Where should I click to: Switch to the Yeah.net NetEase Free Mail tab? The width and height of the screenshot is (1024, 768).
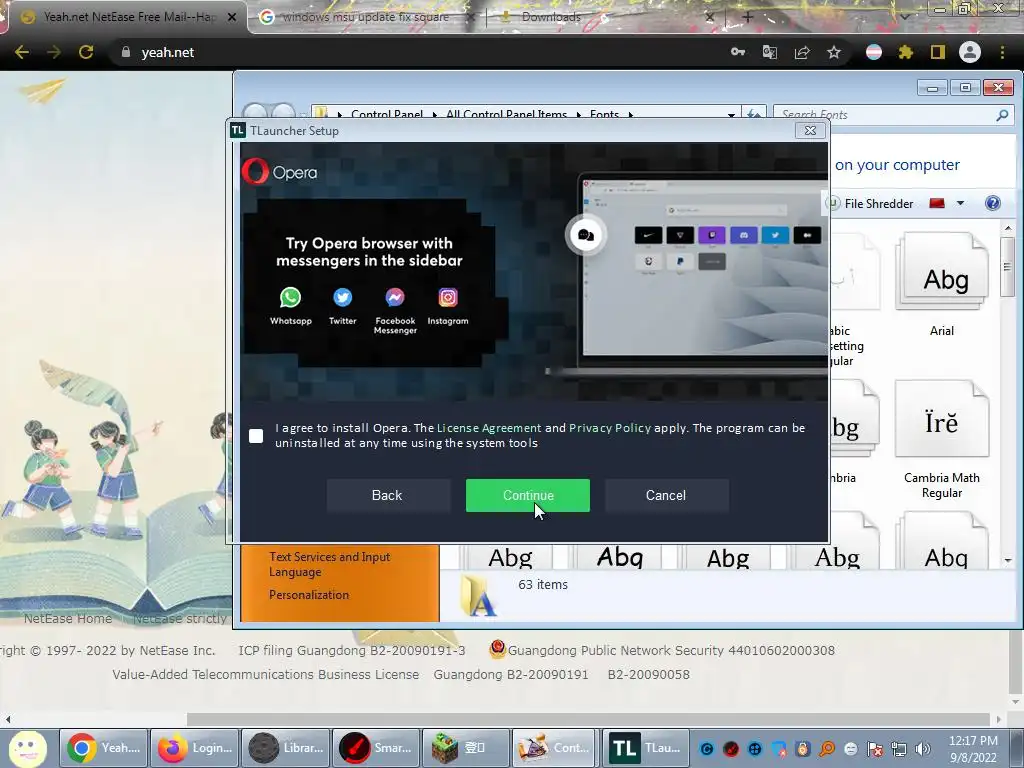[124, 17]
